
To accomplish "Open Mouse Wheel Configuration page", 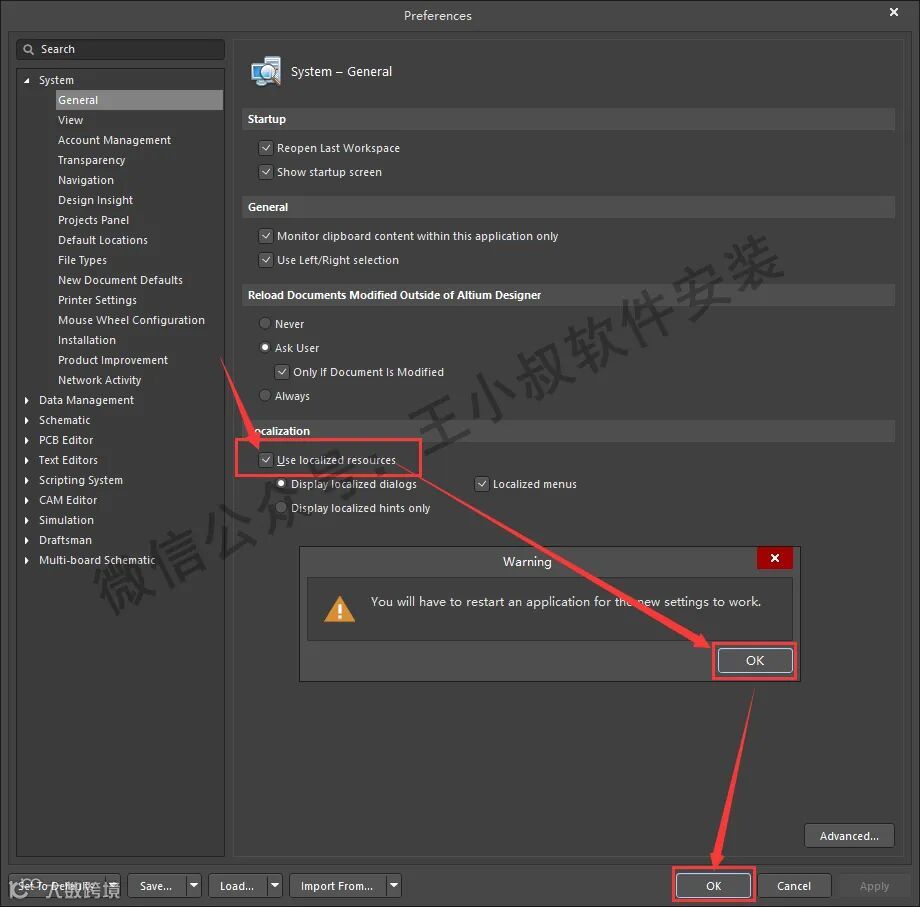I will point(131,320).
